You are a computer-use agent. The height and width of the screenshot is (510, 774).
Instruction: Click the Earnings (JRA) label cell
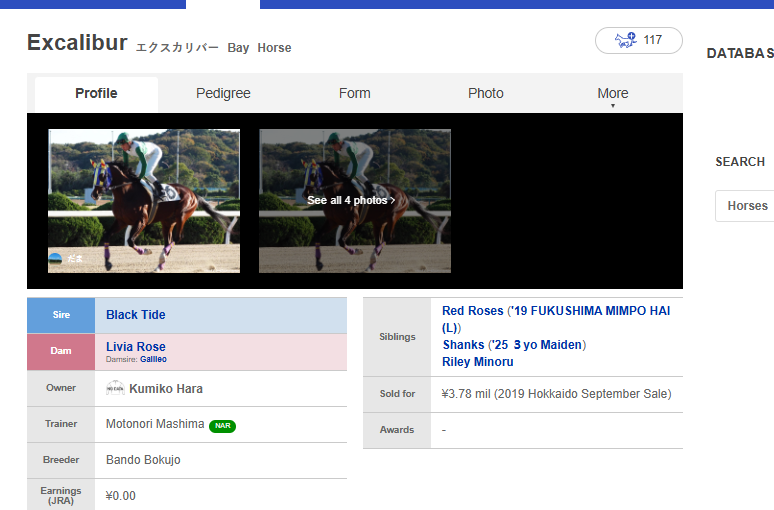click(x=61, y=495)
